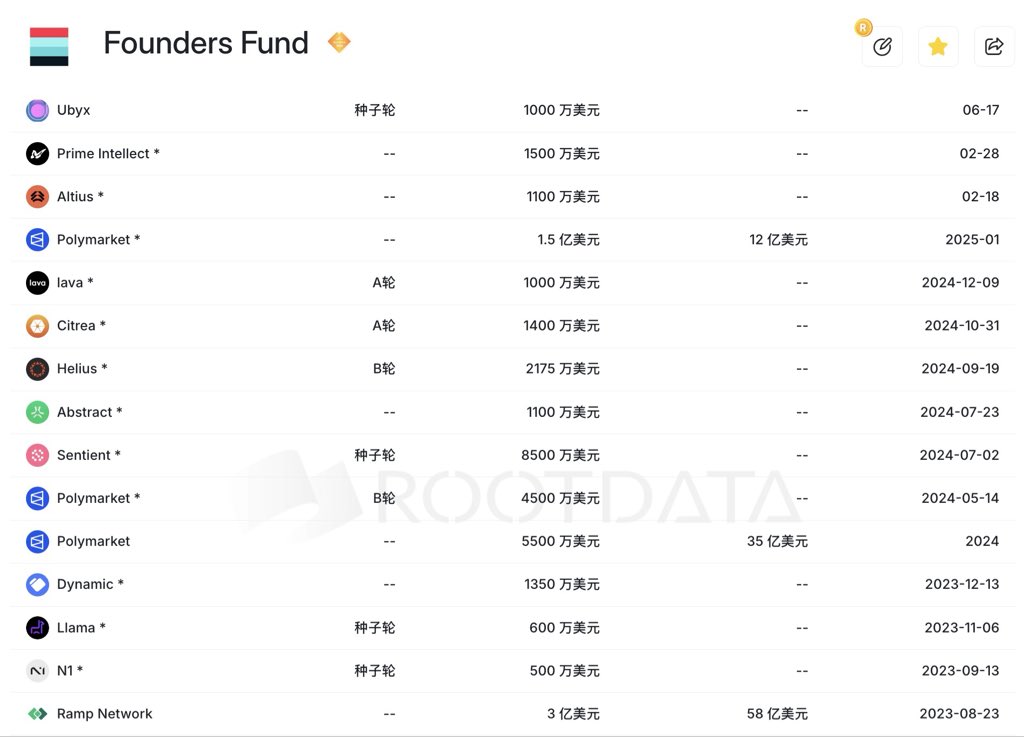Click the Abstract project icon
Image resolution: width=1024 pixels, height=737 pixels.
(x=37, y=412)
